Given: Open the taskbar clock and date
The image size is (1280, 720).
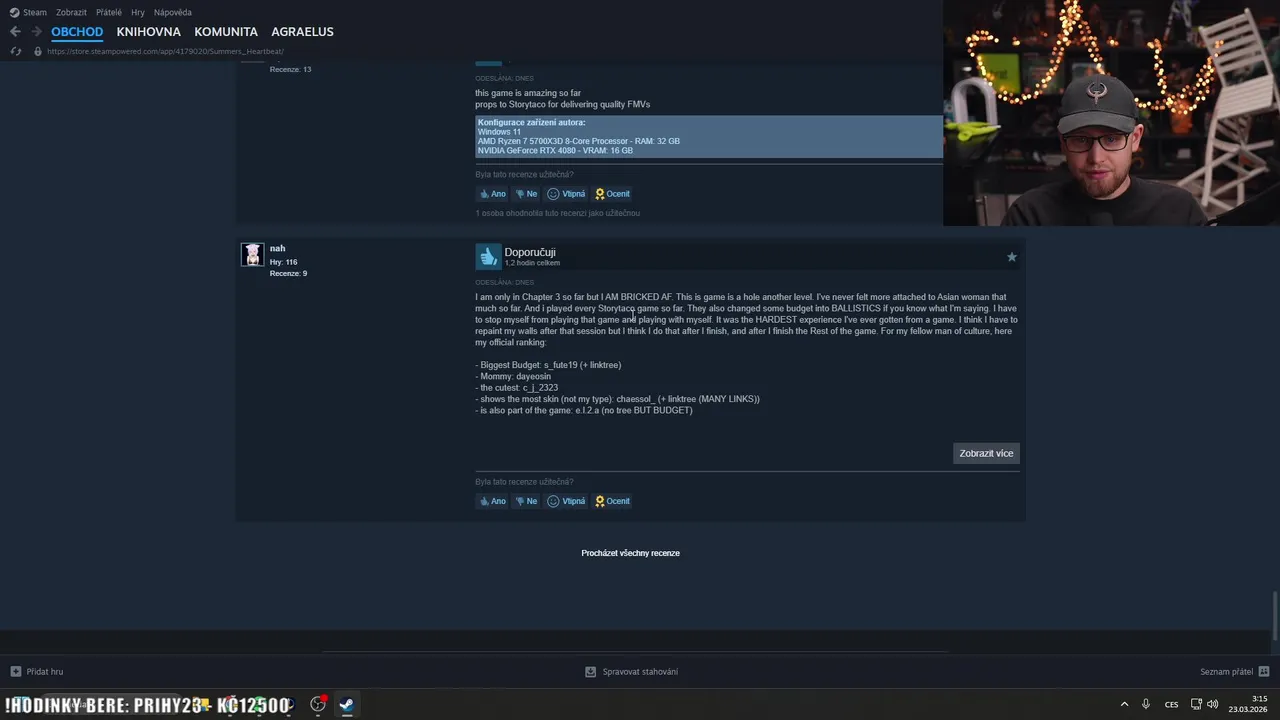Looking at the screenshot, I should pos(1248,704).
